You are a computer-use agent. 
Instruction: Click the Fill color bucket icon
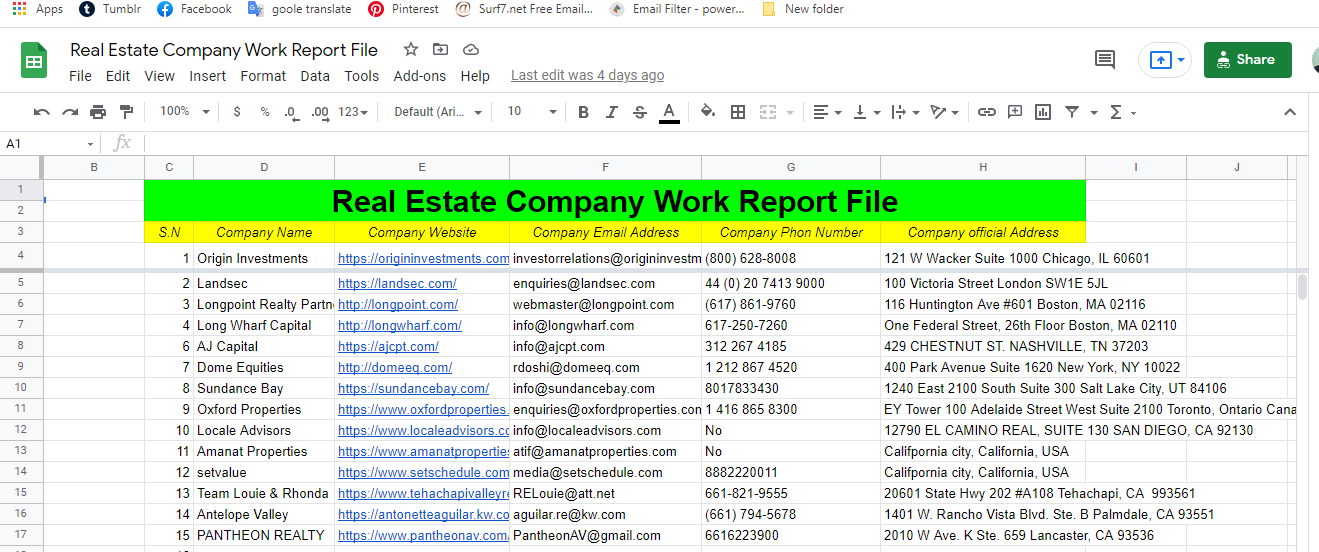click(x=708, y=112)
